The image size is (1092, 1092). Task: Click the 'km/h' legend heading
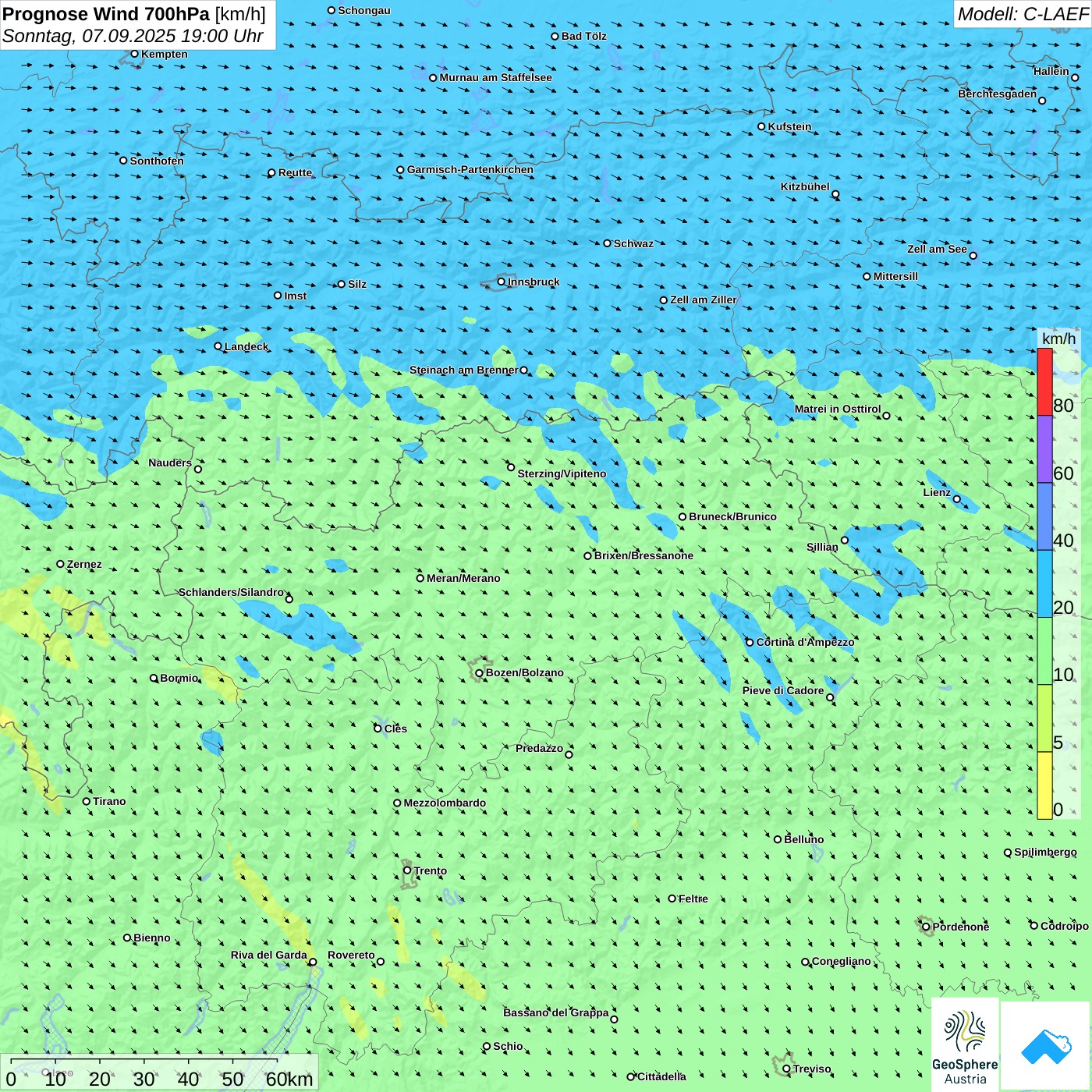point(1058,339)
